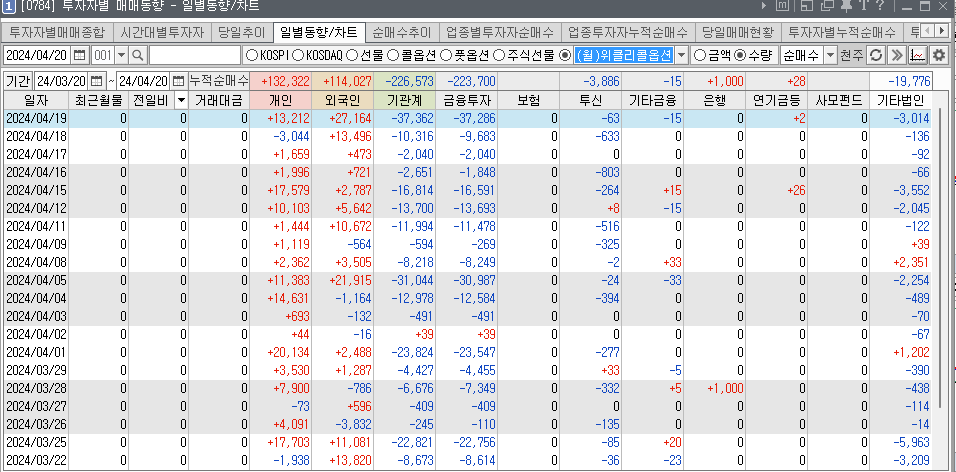This screenshot has width=956, height=472.
Task: Open the settings gear icon
Action: (x=938, y=54)
